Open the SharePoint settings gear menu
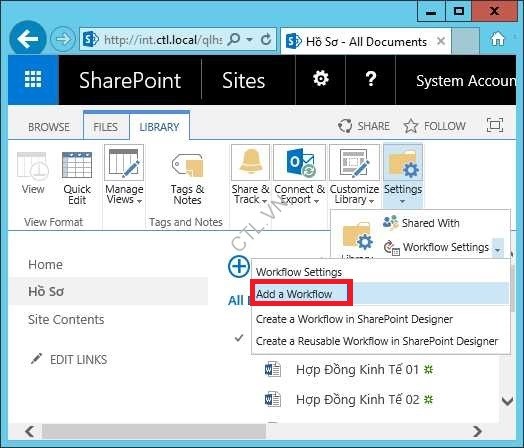524x448 pixels. (320, 79)
